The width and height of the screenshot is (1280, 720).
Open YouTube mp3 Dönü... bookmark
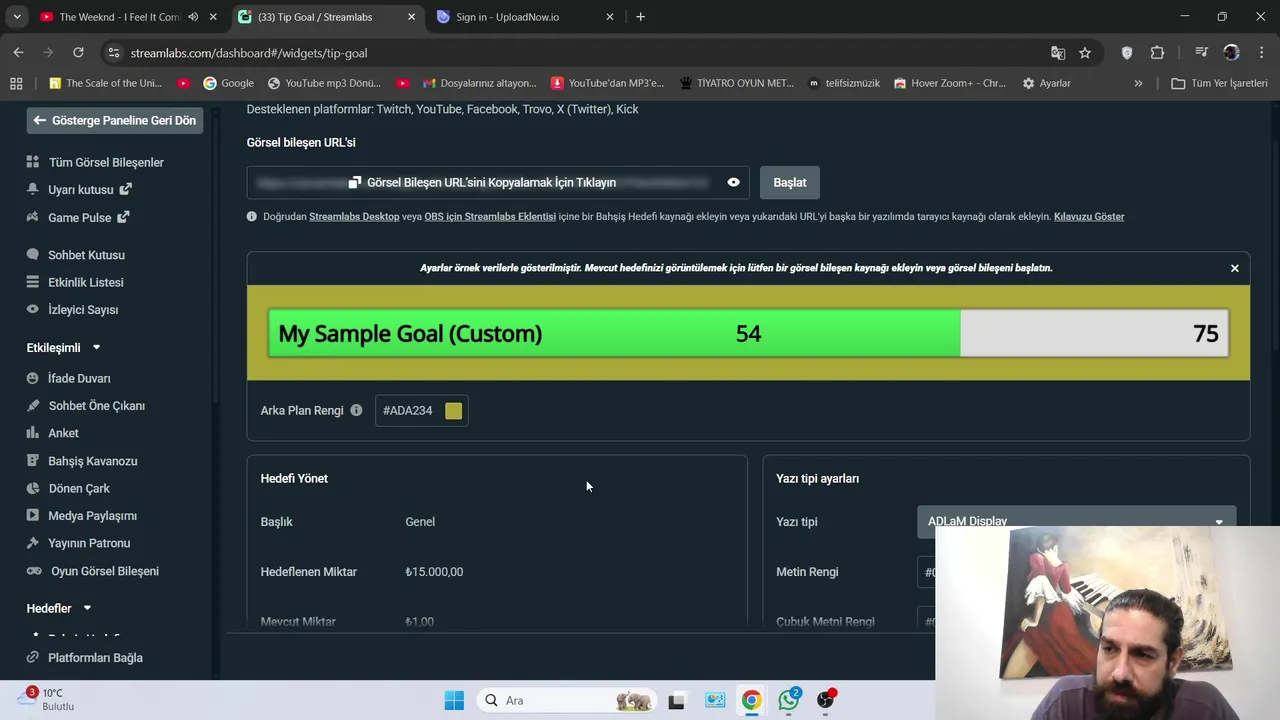coord(324,83)
